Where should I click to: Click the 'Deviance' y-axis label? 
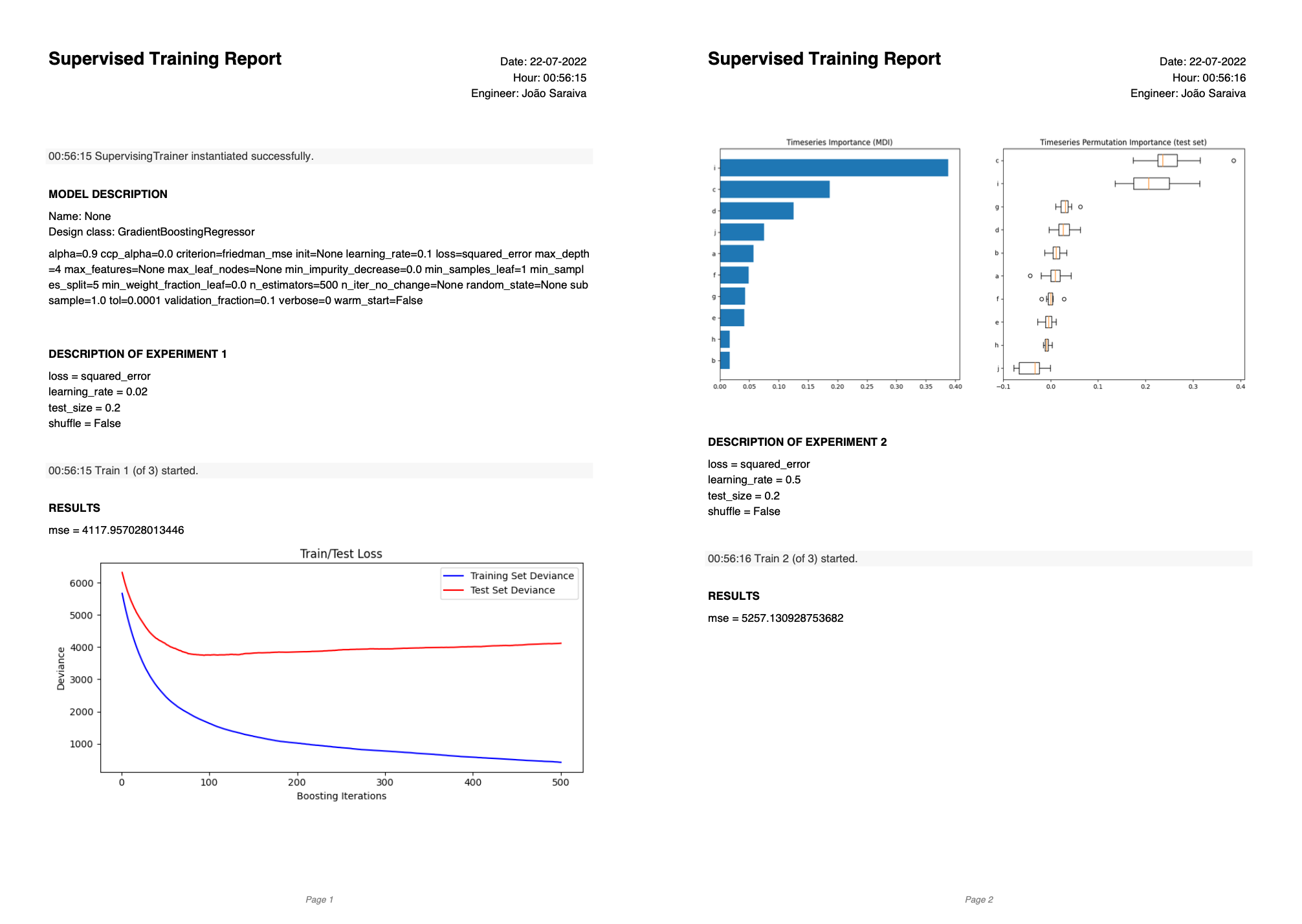click(x=61, y=668)
